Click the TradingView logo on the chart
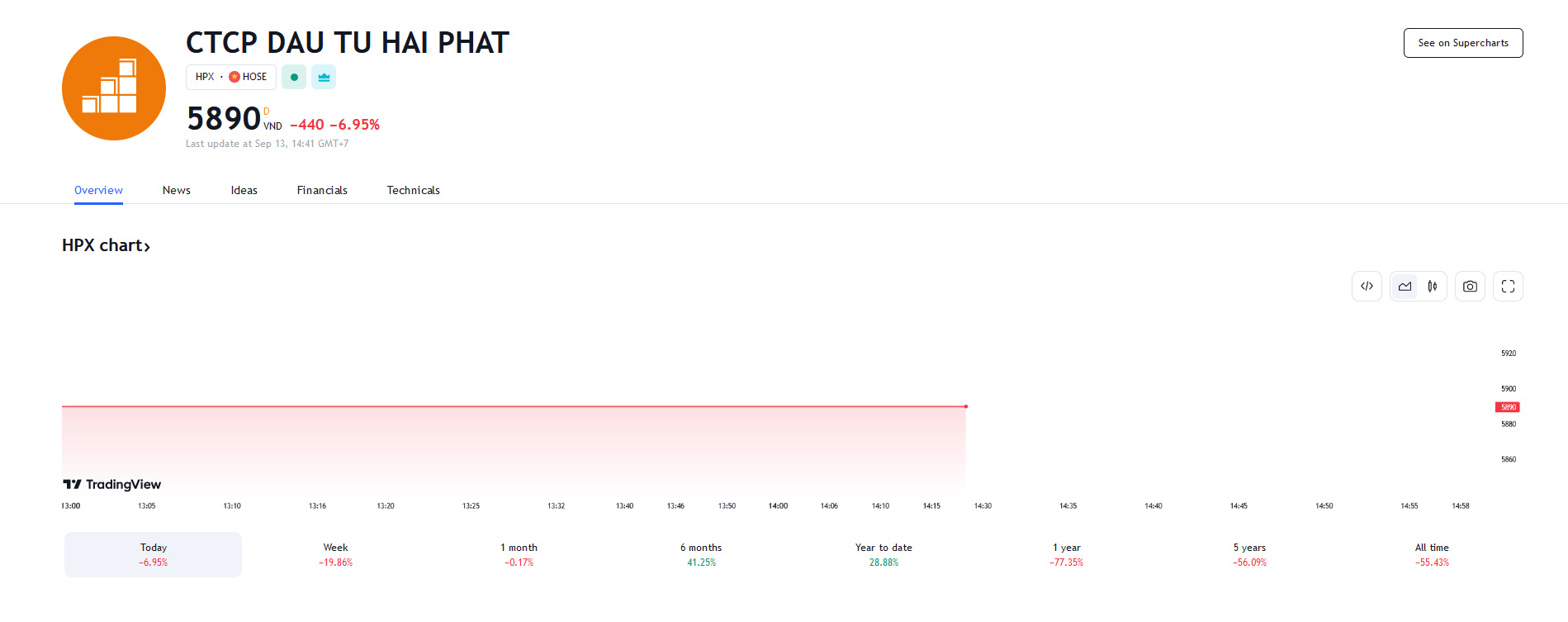 point(111,484)
